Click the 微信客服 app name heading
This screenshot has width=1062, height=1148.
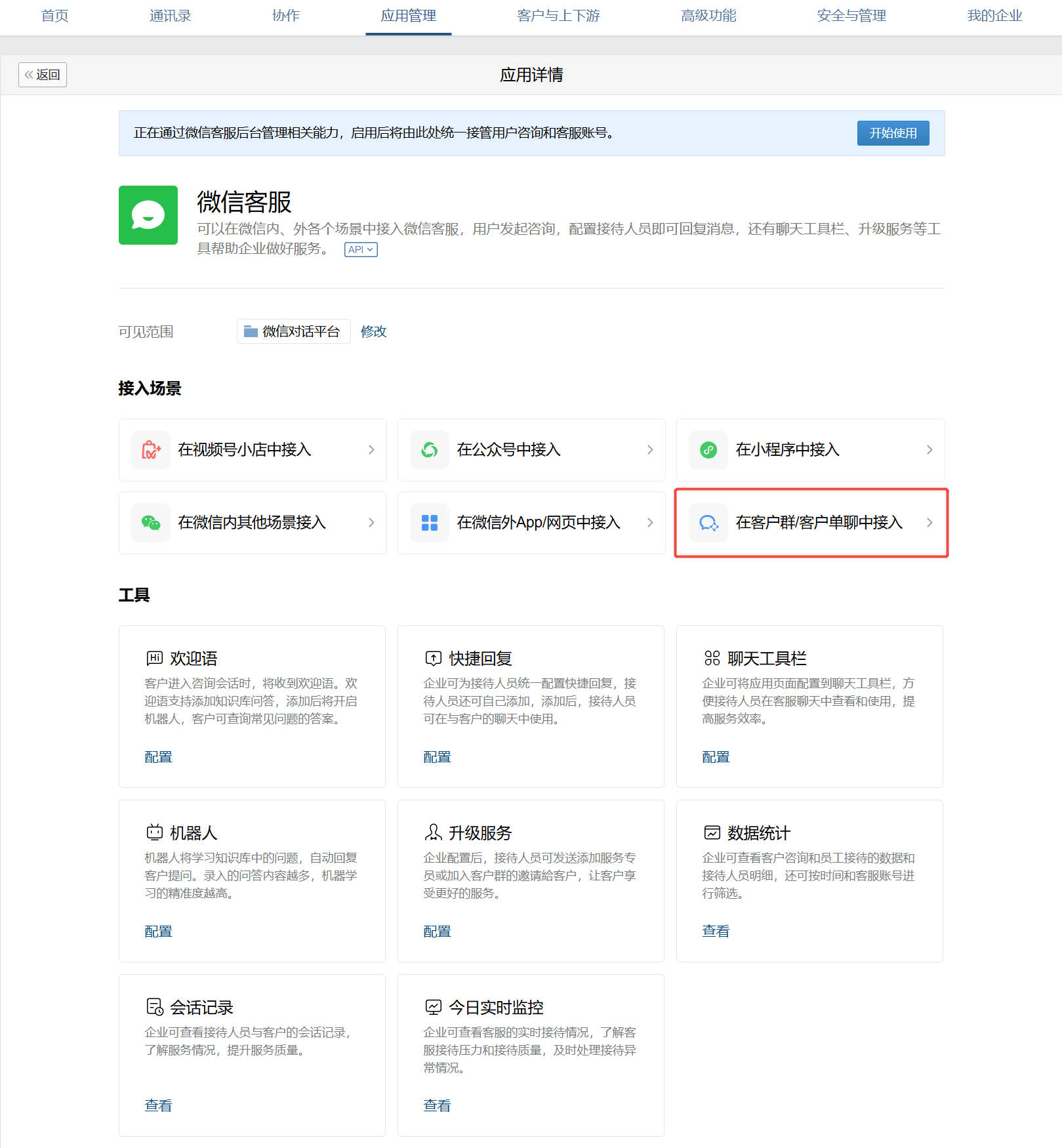[x=244, y=202]
